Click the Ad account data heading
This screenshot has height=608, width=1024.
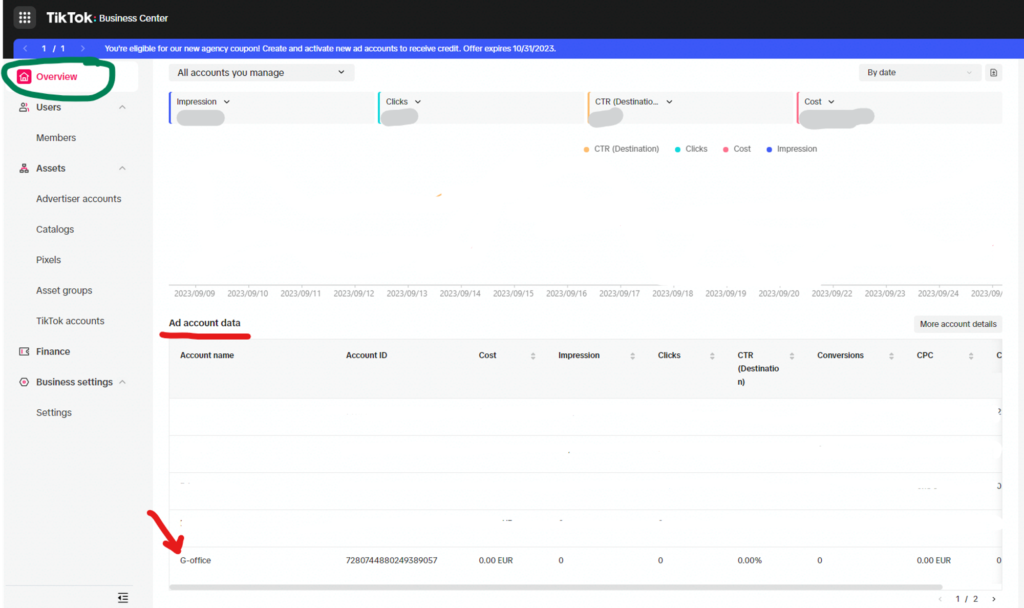pyautogui.click(x=204, y=323)
